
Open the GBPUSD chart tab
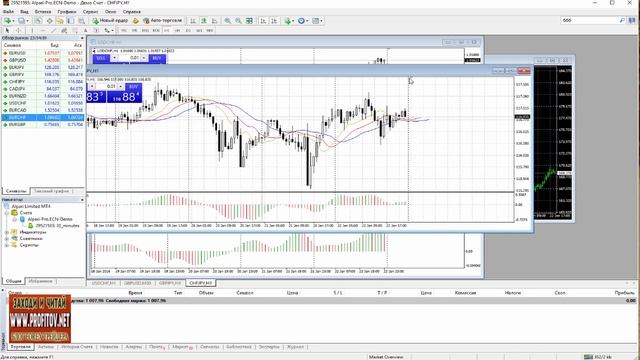click(138, 283)
